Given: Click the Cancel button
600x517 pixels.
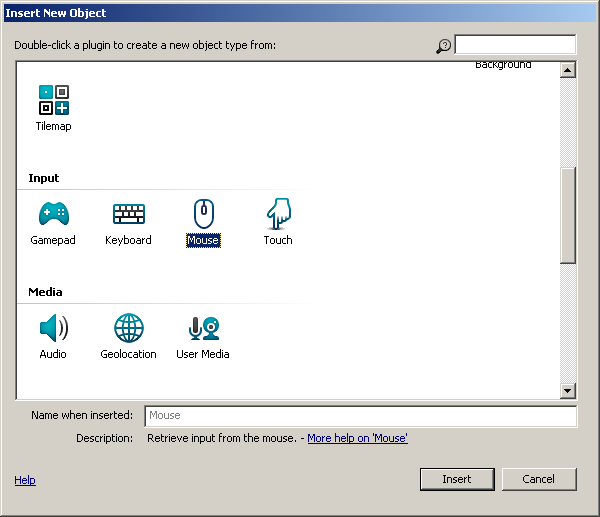Looking at the screenshot, I should [539, 479].
